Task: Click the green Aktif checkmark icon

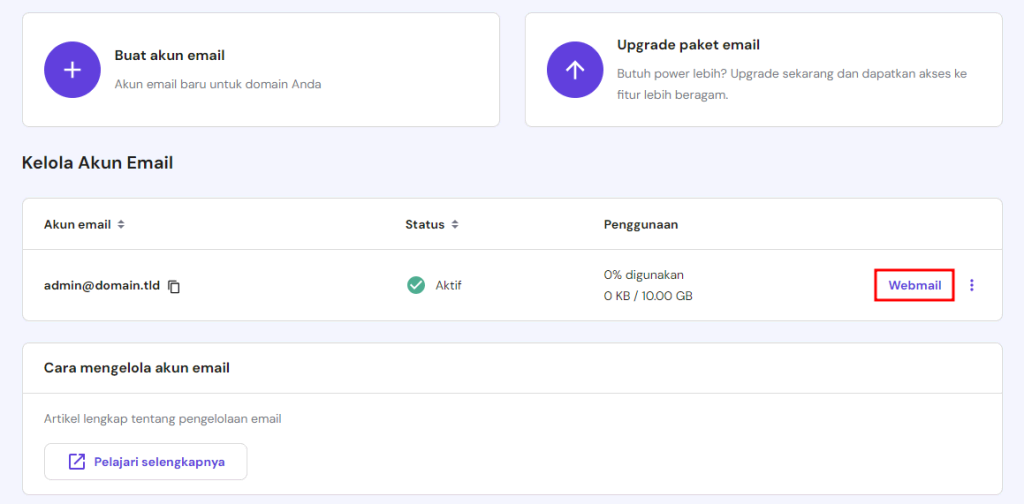Action: tap(416, 285)
